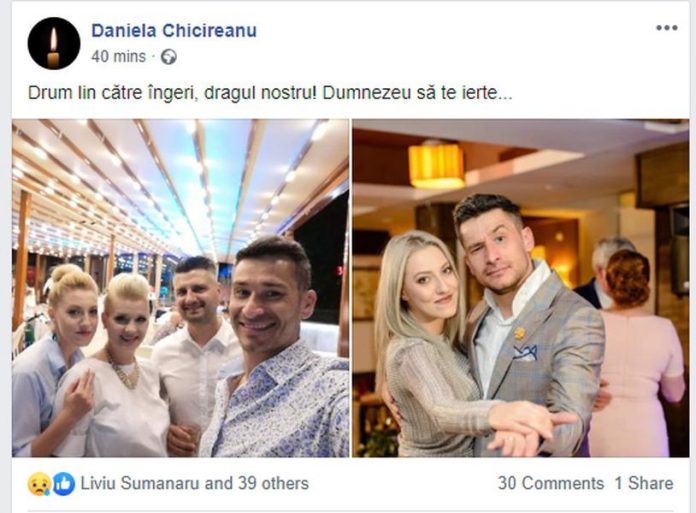
Task: Open Daniela Chicireanu's profile name link
Action: click(174, 31)
